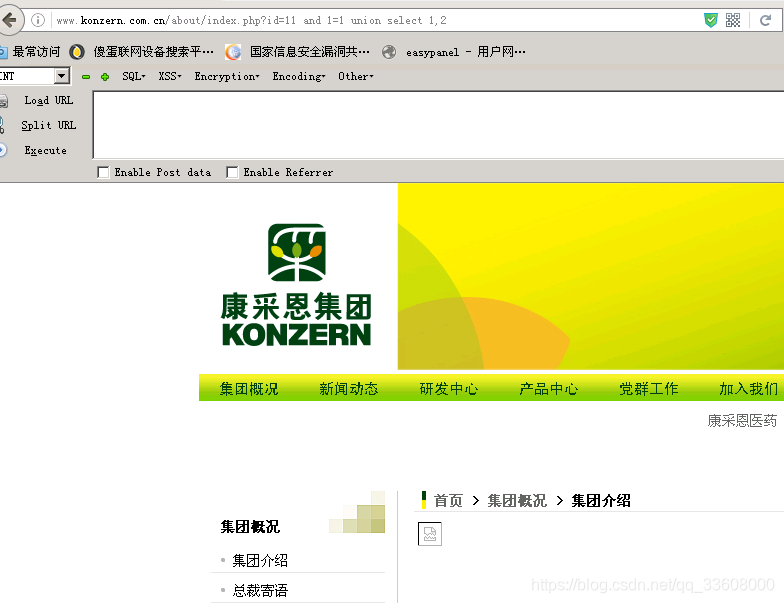The width and height of the screenshot is (784, 603).
Task: Open 党群工作 navigation tab
Action: click(x=648, y=388)
